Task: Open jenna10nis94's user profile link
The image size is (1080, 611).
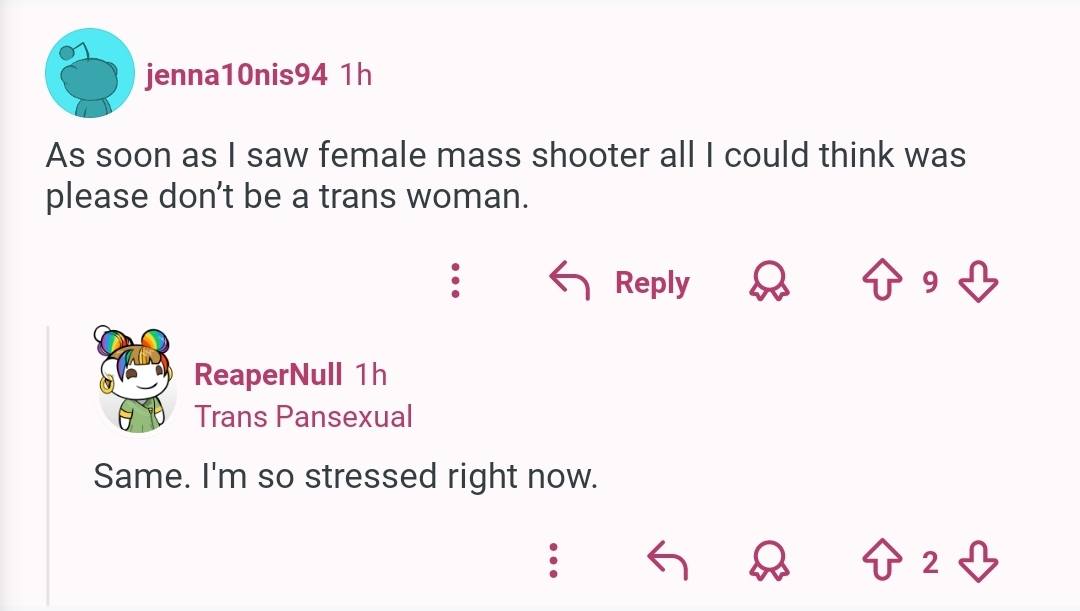Action: coord(237,75)
